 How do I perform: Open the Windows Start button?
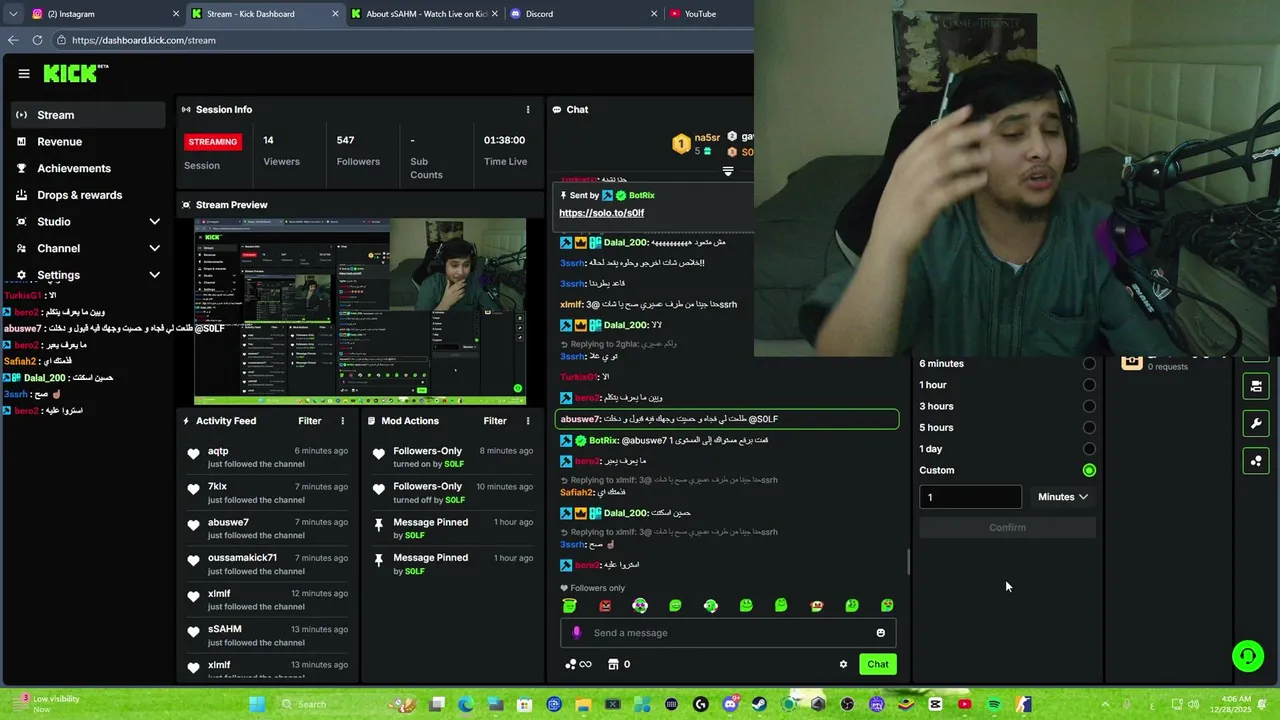(x=257, y=704)
